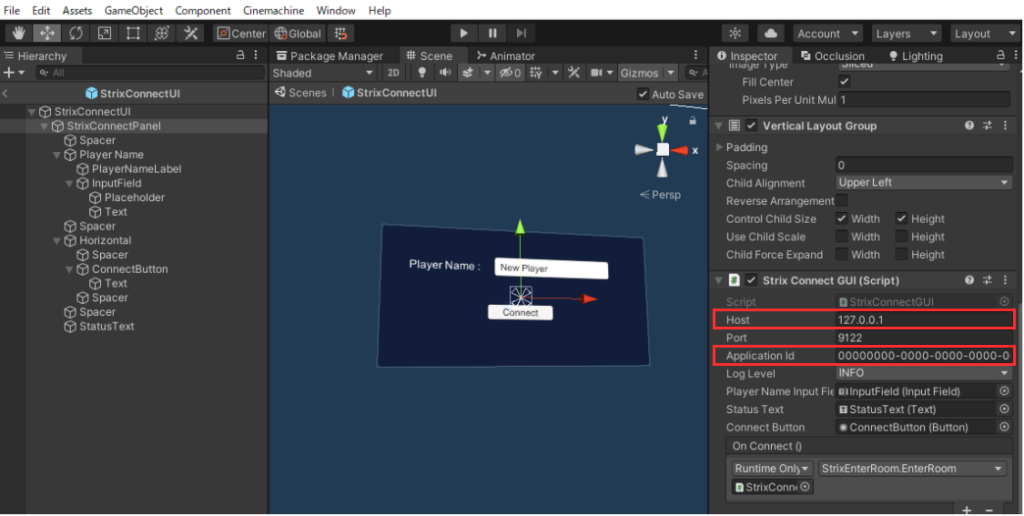
Task: Click the Hierarchy search field
Action: point(150,73)
